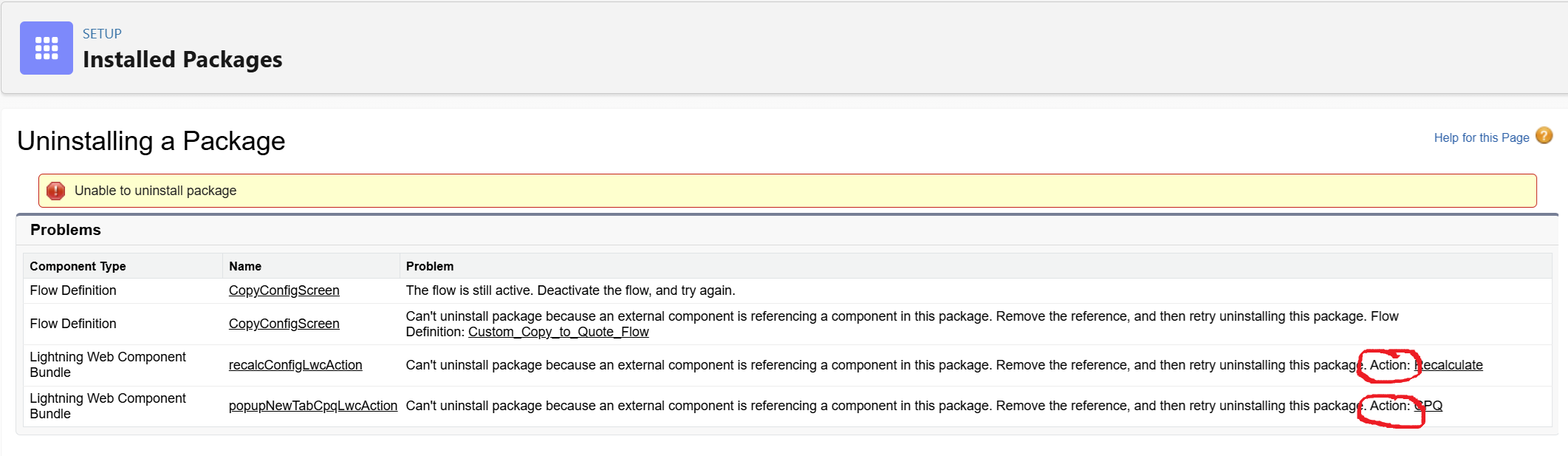Click the flow is still active problem text
The width and height of the screenshot is (1568, 456).
coord(570,290)
